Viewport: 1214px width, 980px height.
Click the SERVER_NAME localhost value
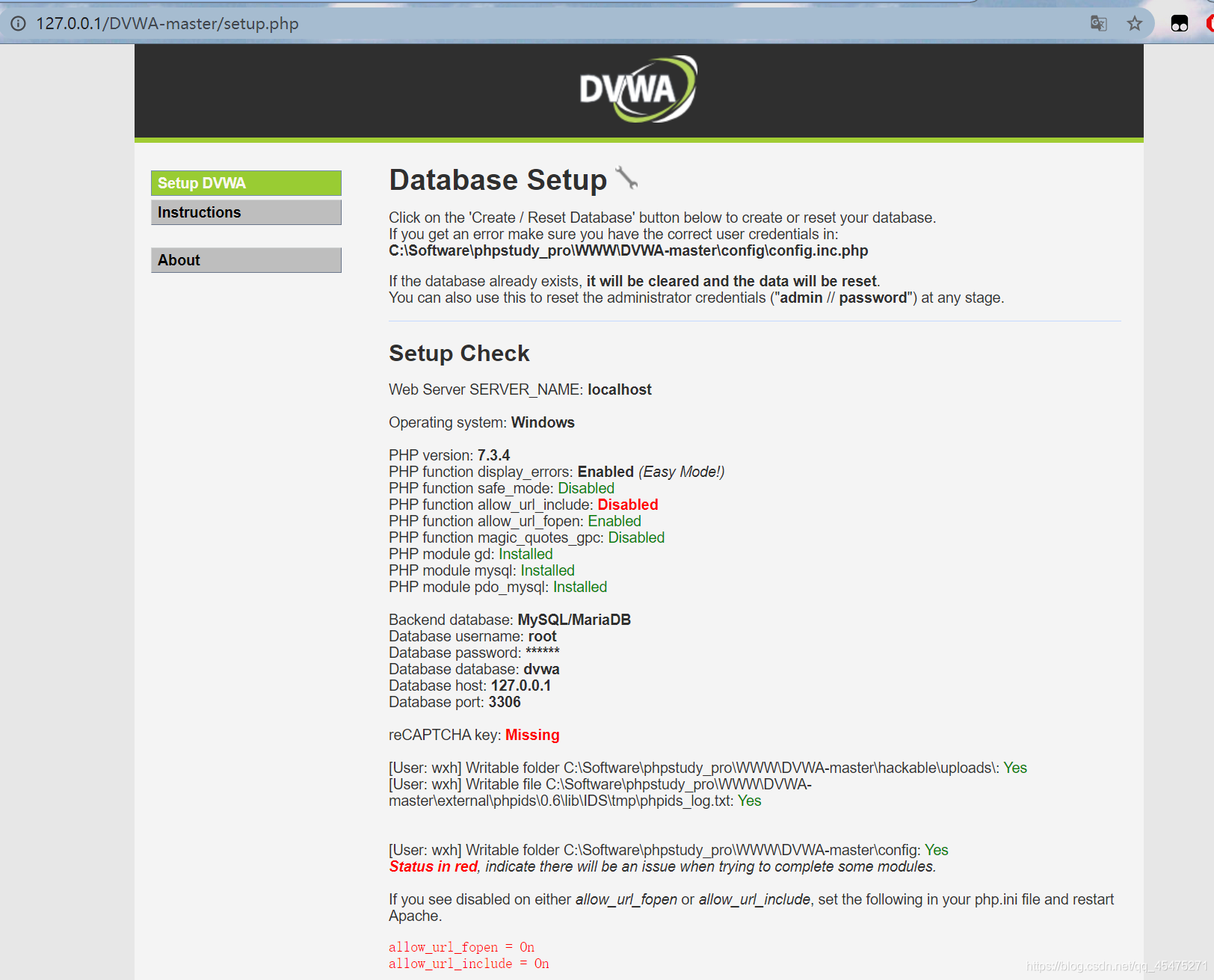click(620, 389)
